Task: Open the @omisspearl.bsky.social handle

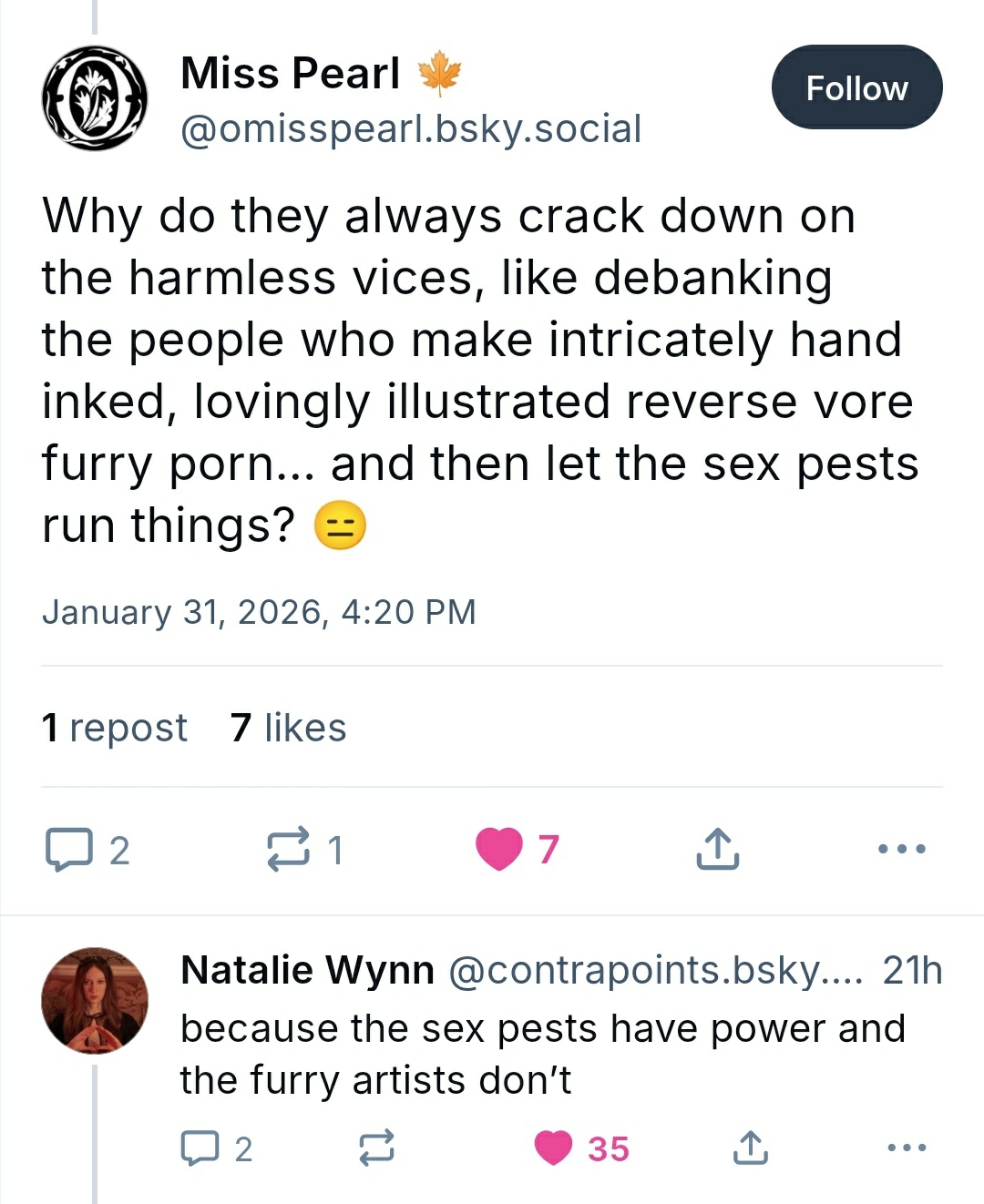Action: click(x=411, y=129)
